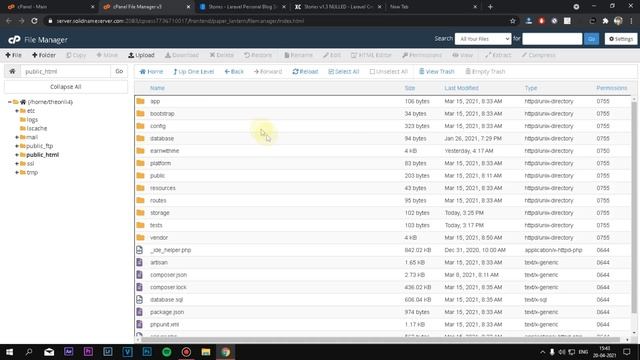Image resolution: width=640 pixels, height=360 pixels.
Task: Click the Delete toolbar button
Action: [x=222, y=55]
